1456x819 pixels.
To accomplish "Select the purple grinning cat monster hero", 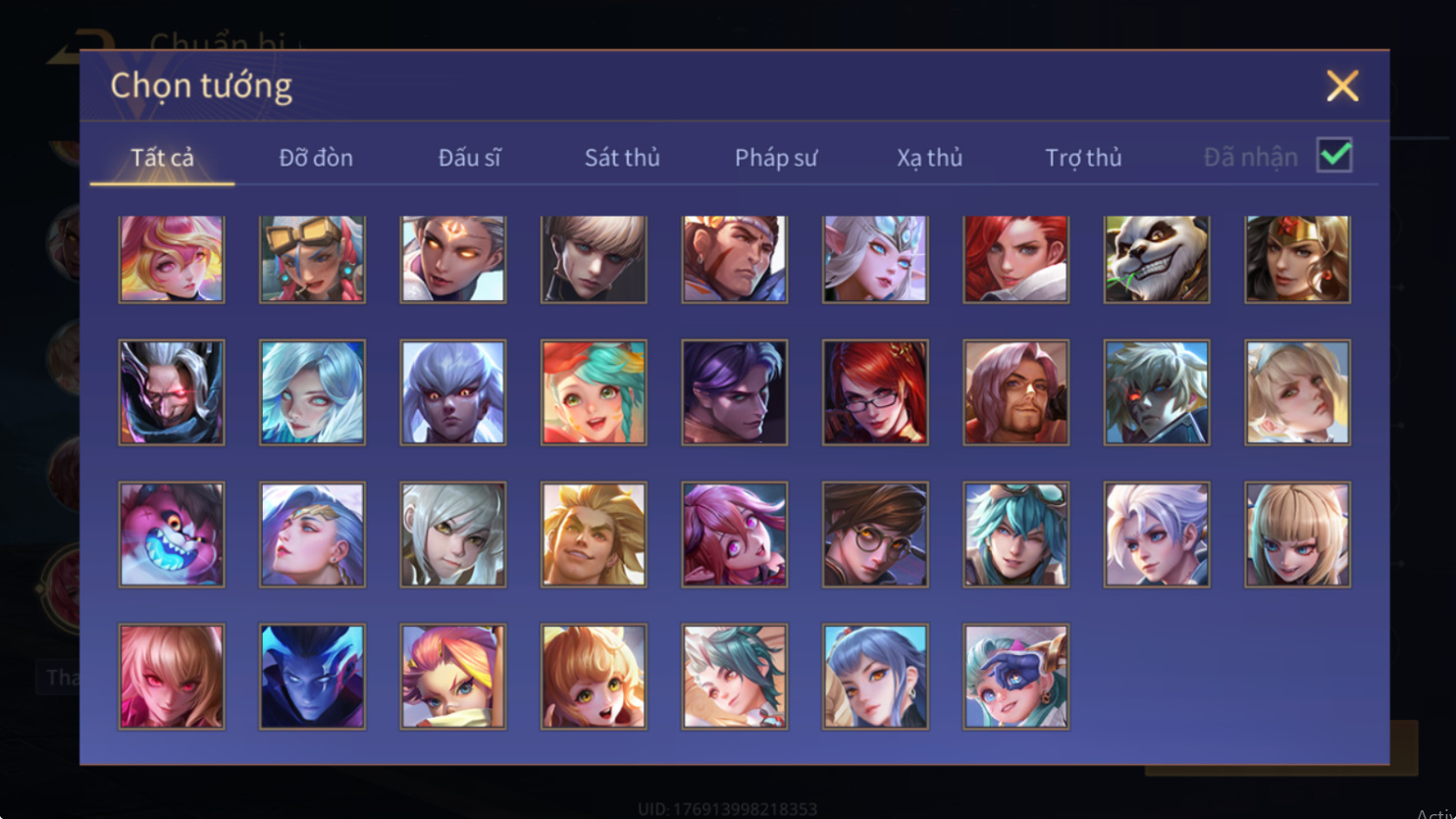I will (x=172, y=535).
